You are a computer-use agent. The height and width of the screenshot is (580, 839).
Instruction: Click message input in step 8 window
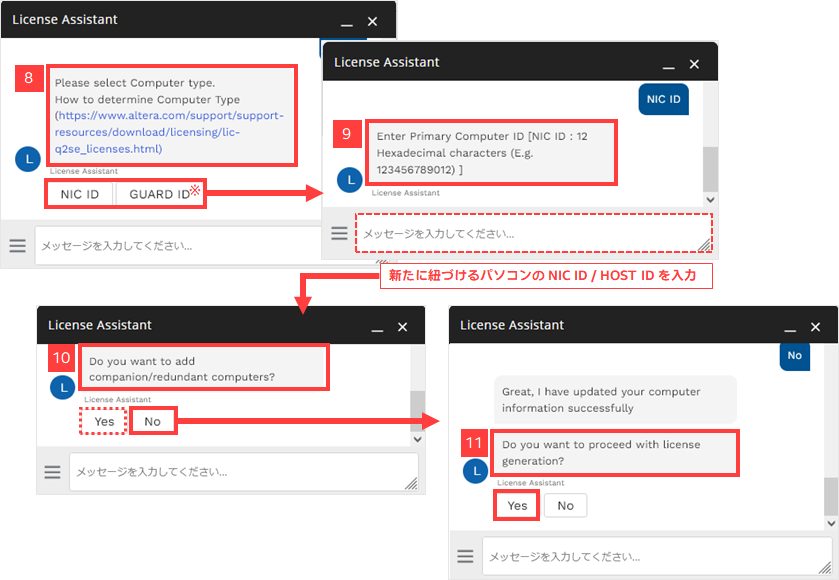(179, 246)
